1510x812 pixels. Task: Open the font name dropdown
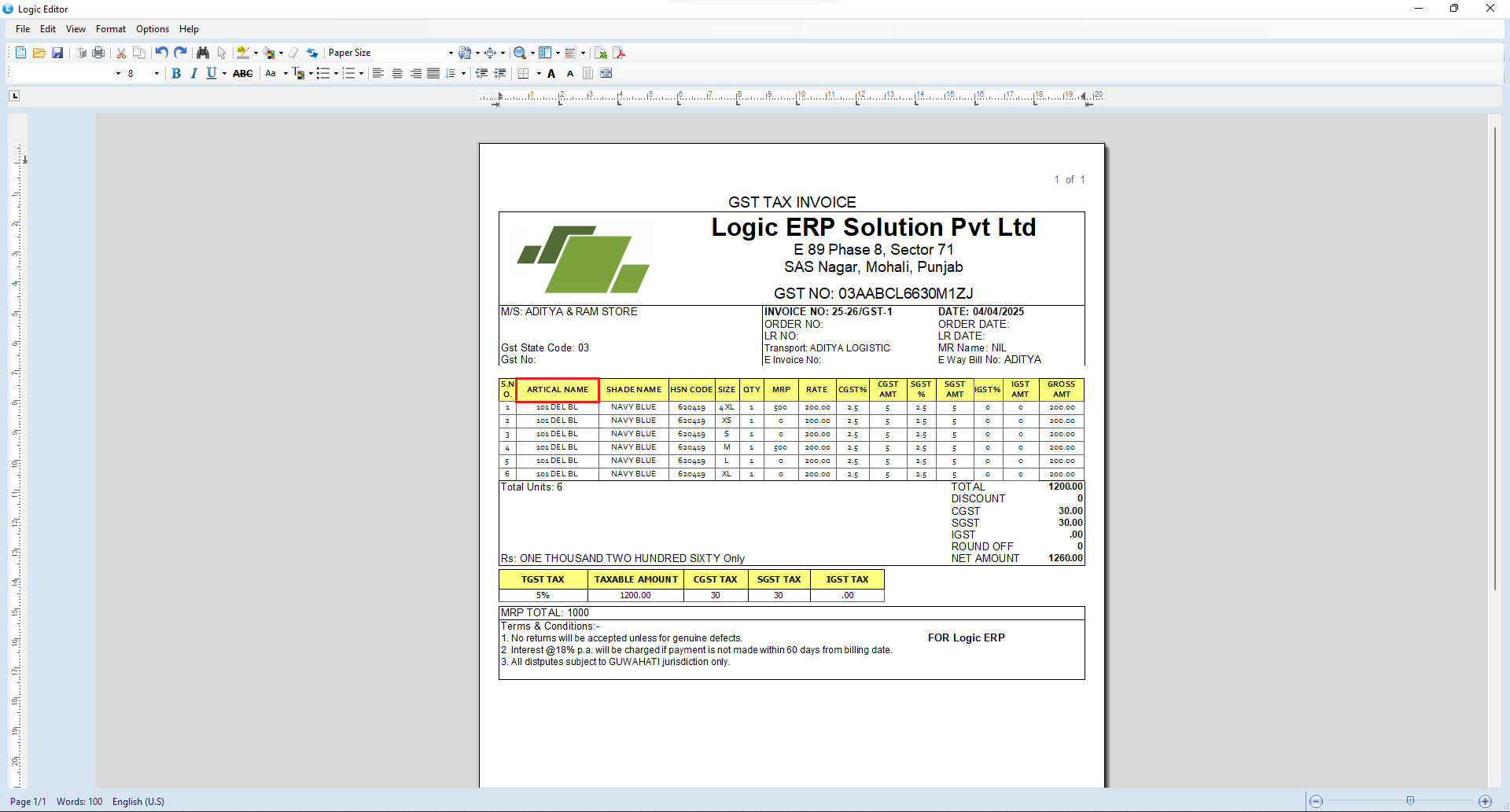118,73
